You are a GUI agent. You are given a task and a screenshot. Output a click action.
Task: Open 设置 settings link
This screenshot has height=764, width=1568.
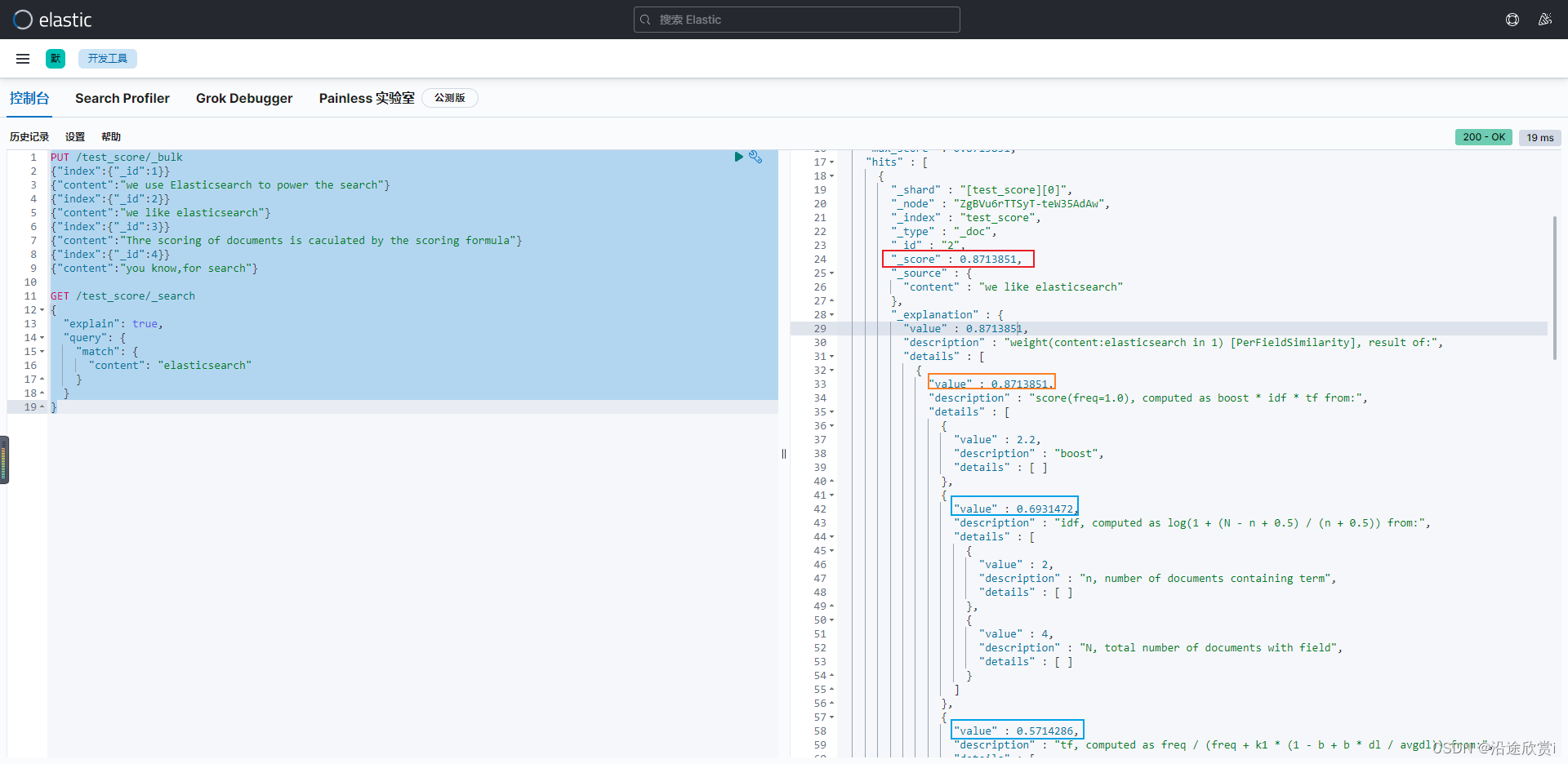75,137
